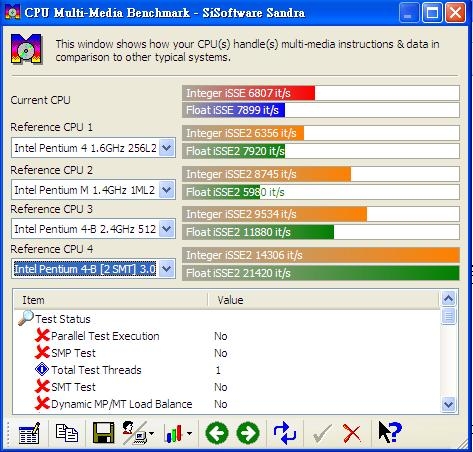Screen dimensions: 473x452
Task: Click the Float iSSE2 21420 it/s bar
Action: coord(321,273)
